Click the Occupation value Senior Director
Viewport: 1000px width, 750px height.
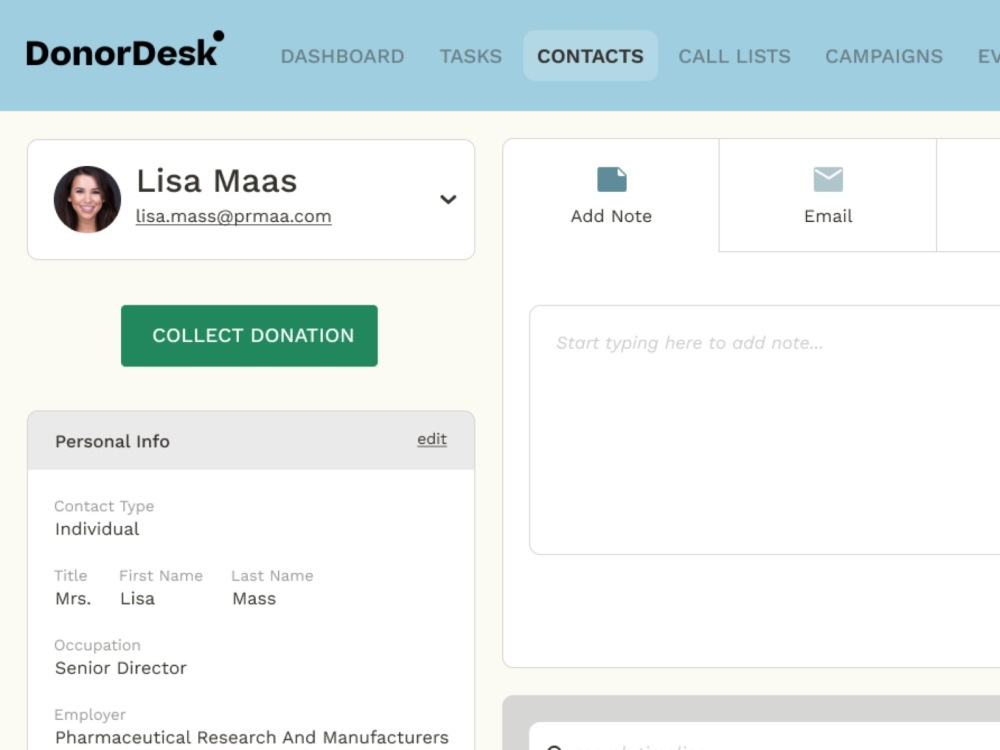point(121,668)
